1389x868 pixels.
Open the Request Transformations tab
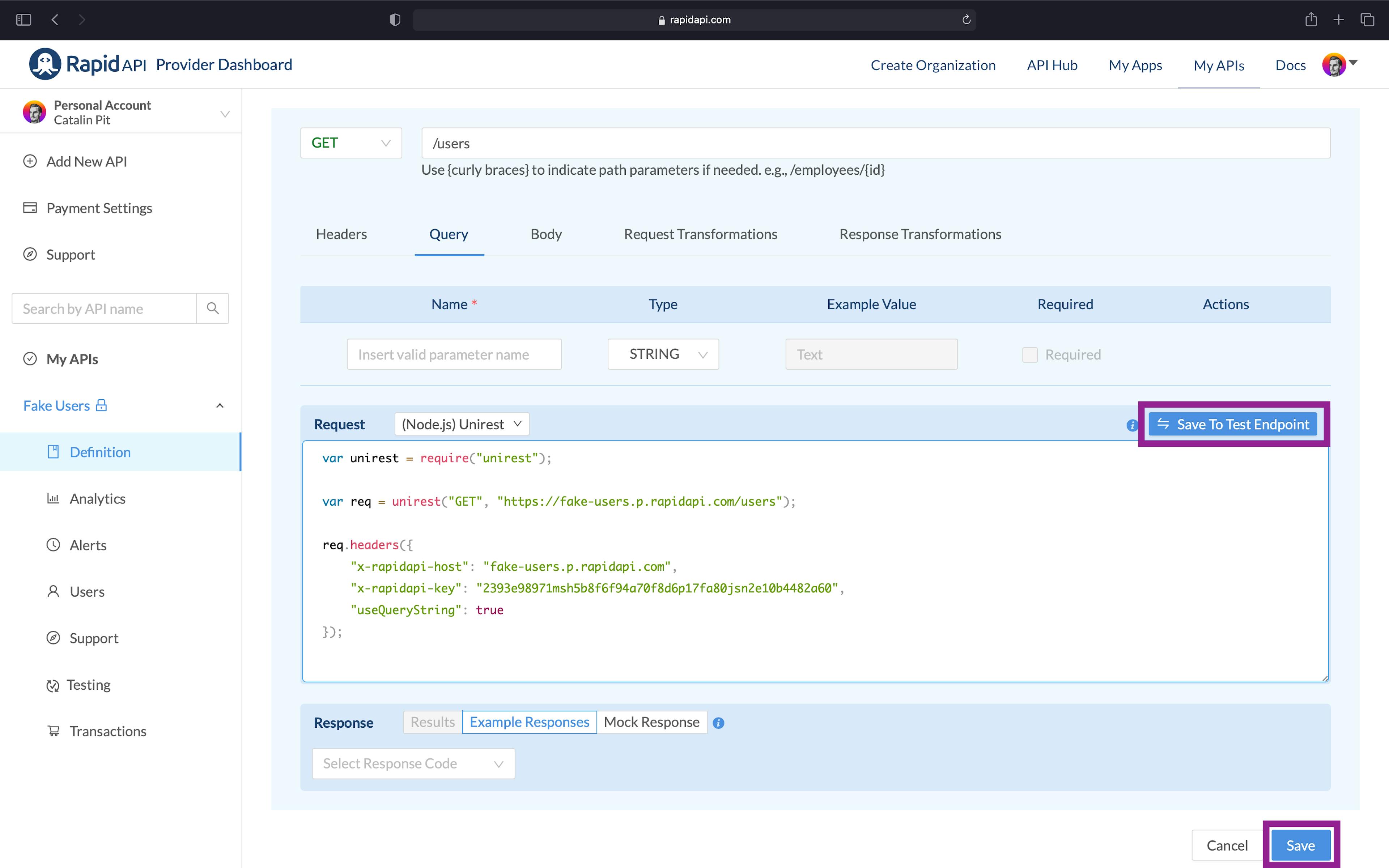pos(700,234)
